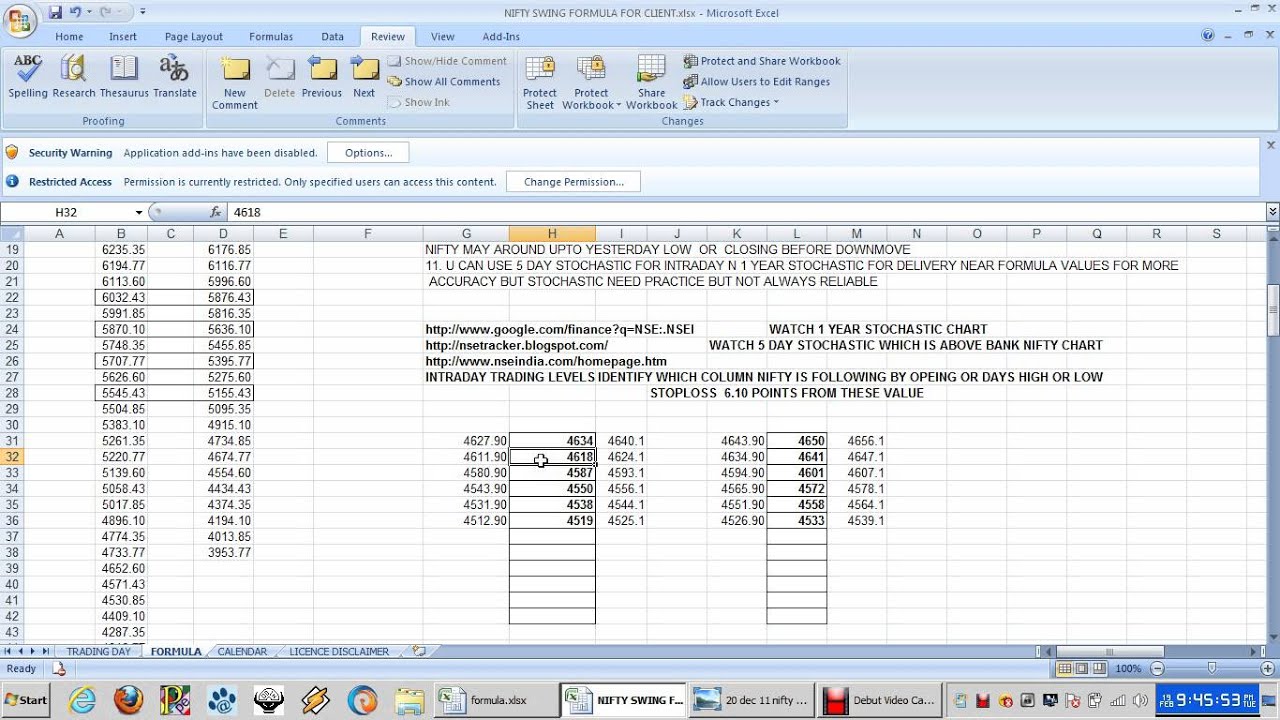Open Debut Video Capture taskbar window
The height and width of the screenshot is (720, 1280).
point(880,700)
